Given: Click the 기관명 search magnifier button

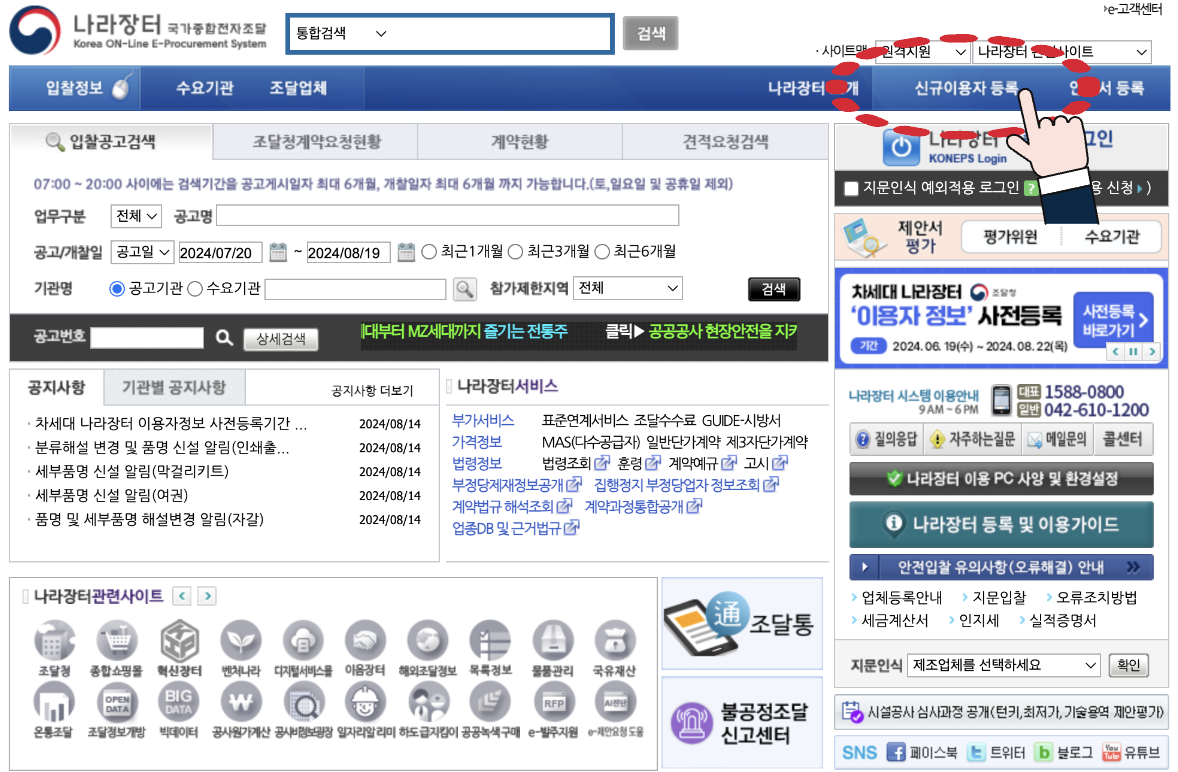Looking at the screenshot, I should (x=465, y=289).
